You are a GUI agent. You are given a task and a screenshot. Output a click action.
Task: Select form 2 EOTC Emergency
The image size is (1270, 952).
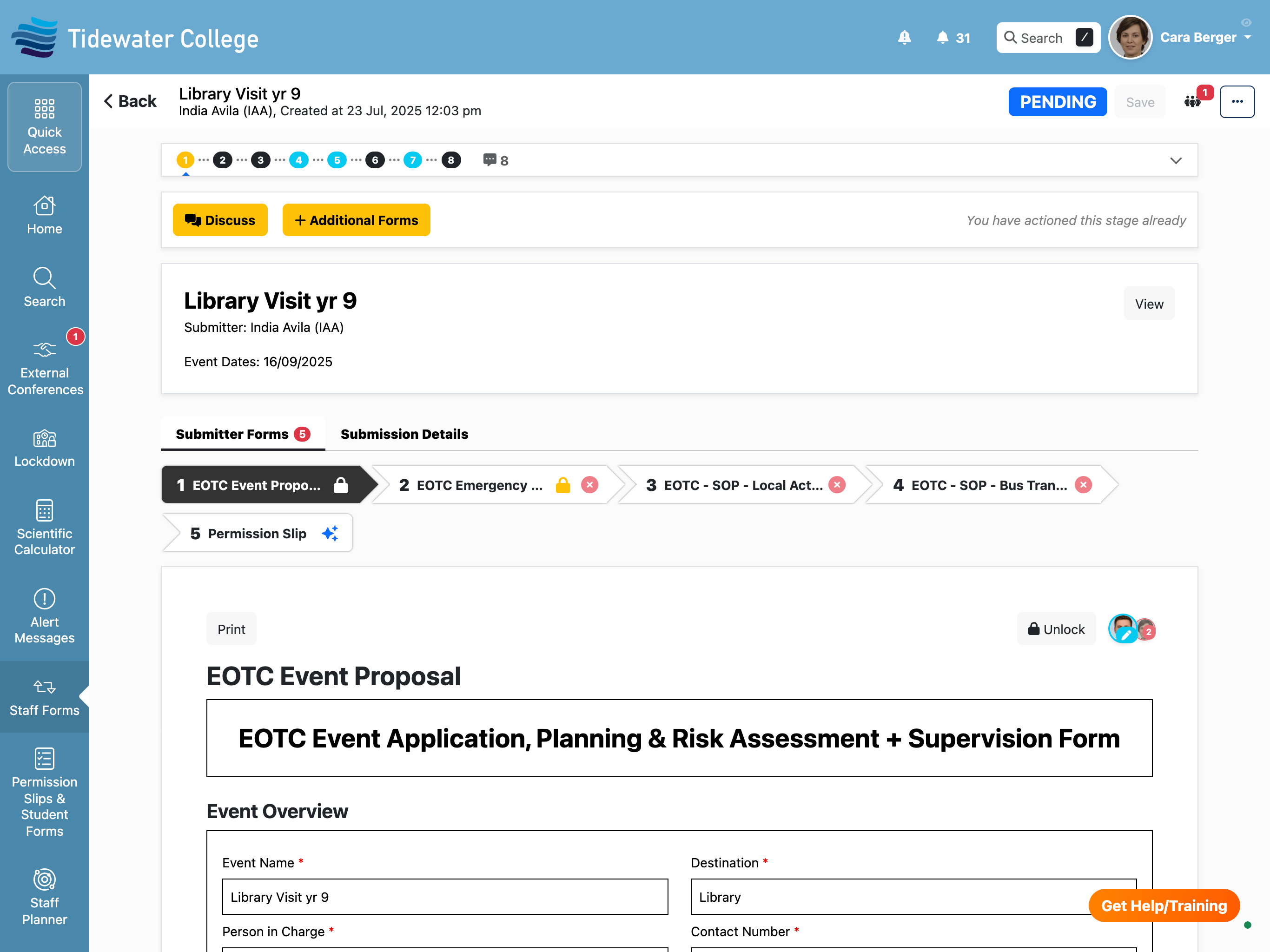(471, 485)
